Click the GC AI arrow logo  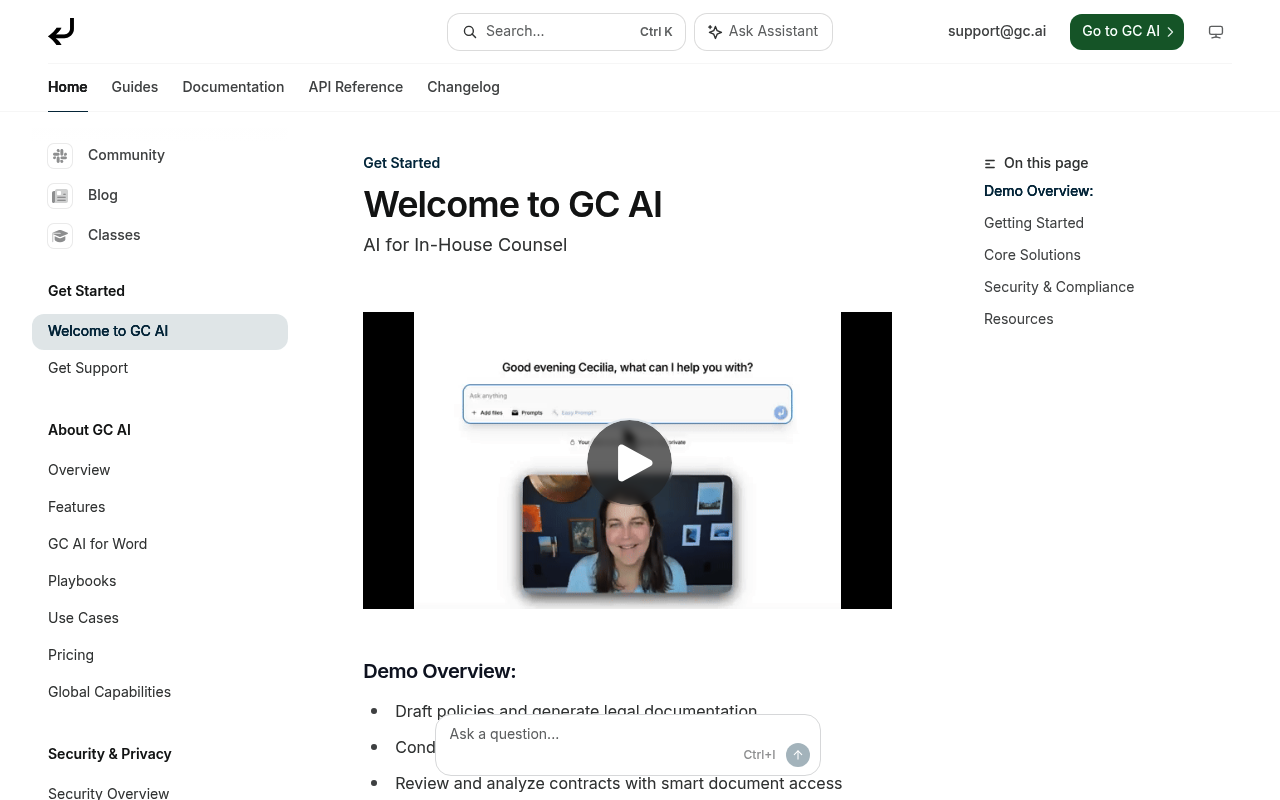coord(61,32)
